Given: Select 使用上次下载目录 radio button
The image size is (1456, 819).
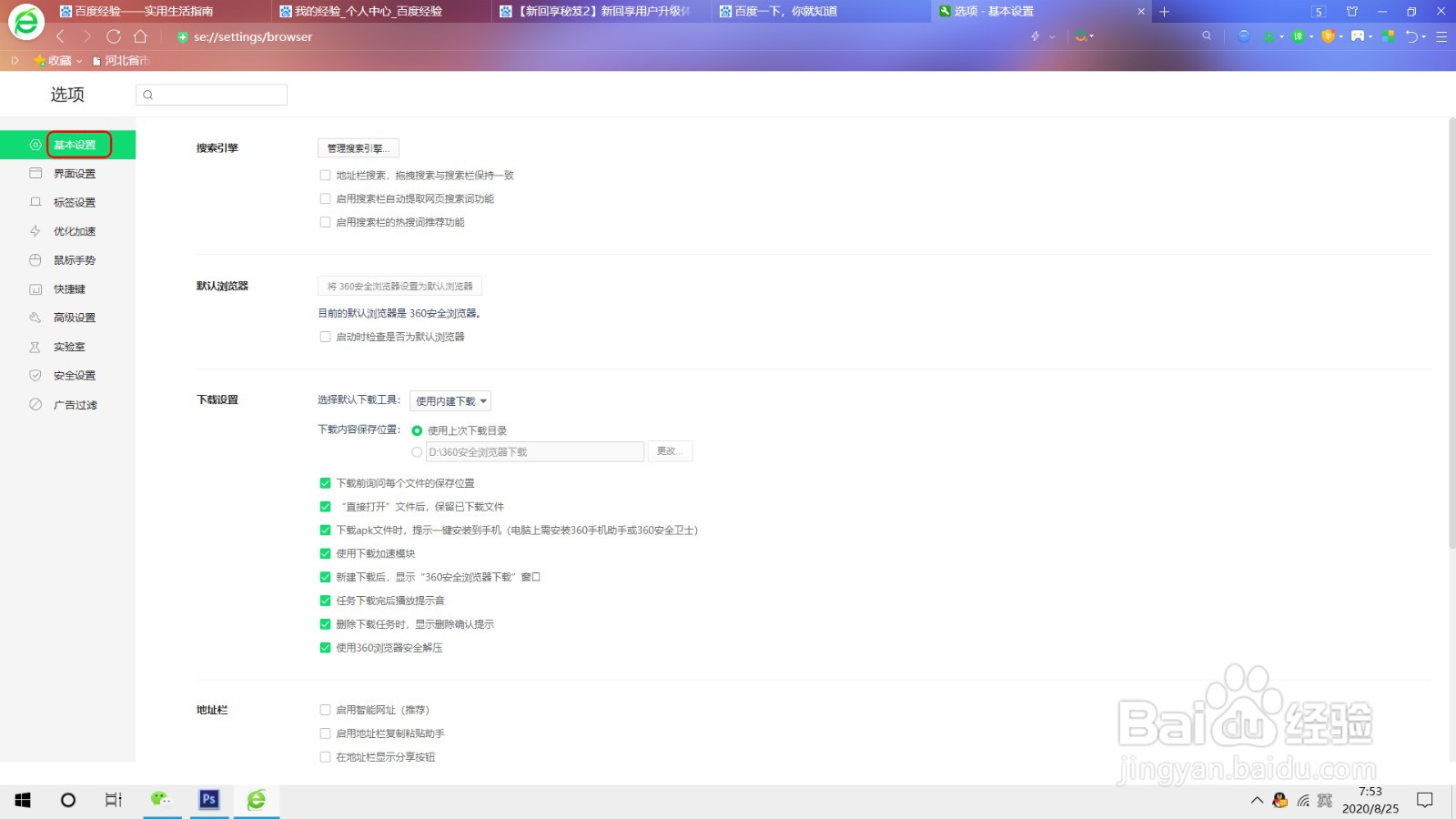Looking at the screenshot, I should (x=417, y=430).
